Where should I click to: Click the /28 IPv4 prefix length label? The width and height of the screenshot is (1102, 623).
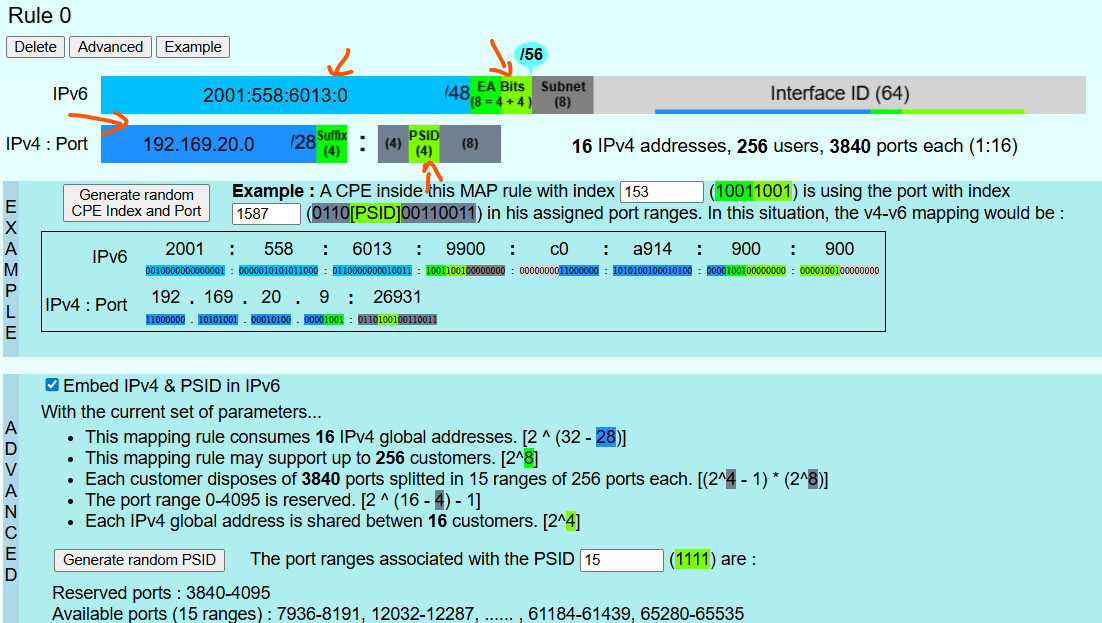(x=302, y=144)
